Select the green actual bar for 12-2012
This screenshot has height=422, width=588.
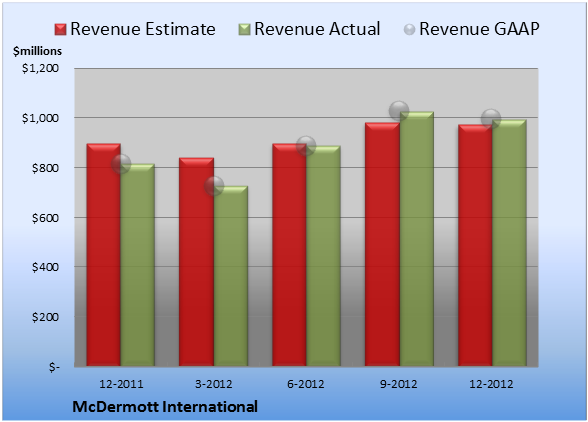pos(509,243)
